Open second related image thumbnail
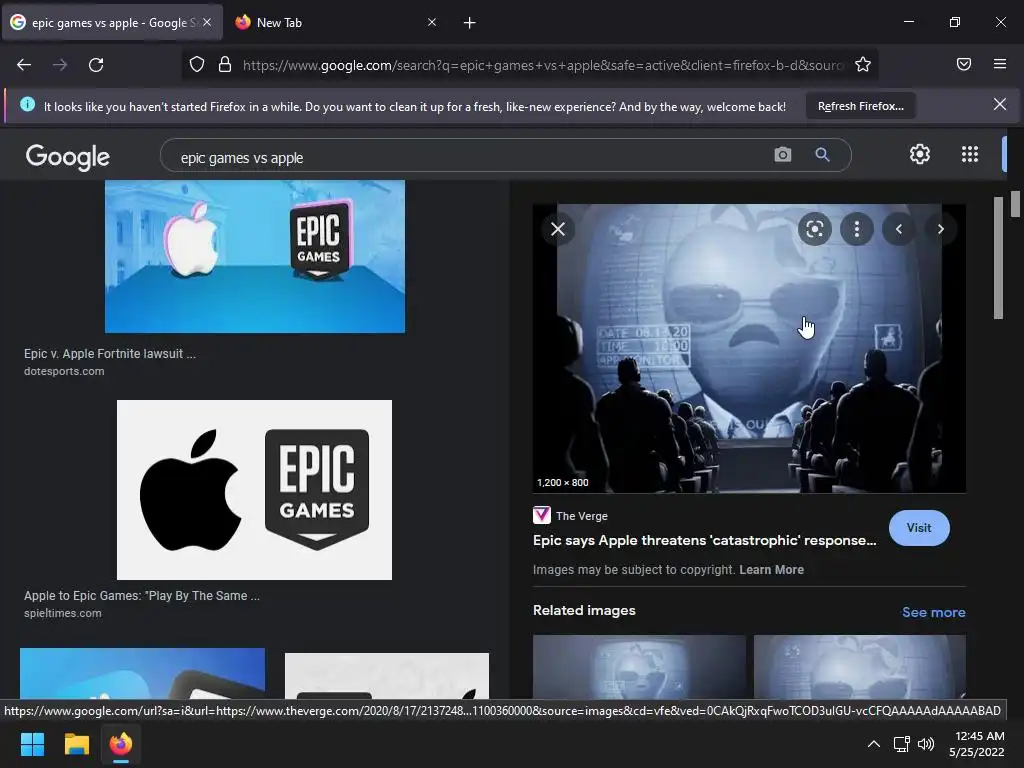 [x=859, y=667]
